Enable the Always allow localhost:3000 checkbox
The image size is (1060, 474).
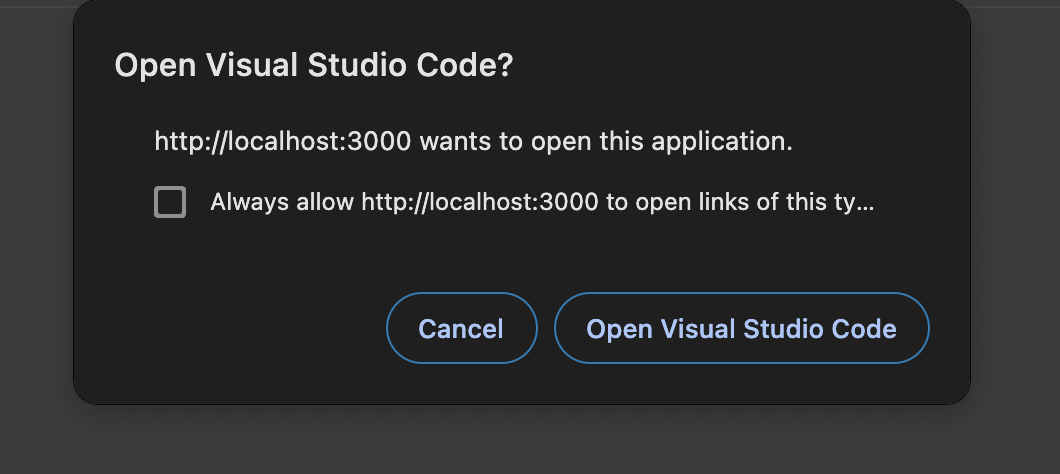pos(170,202)
